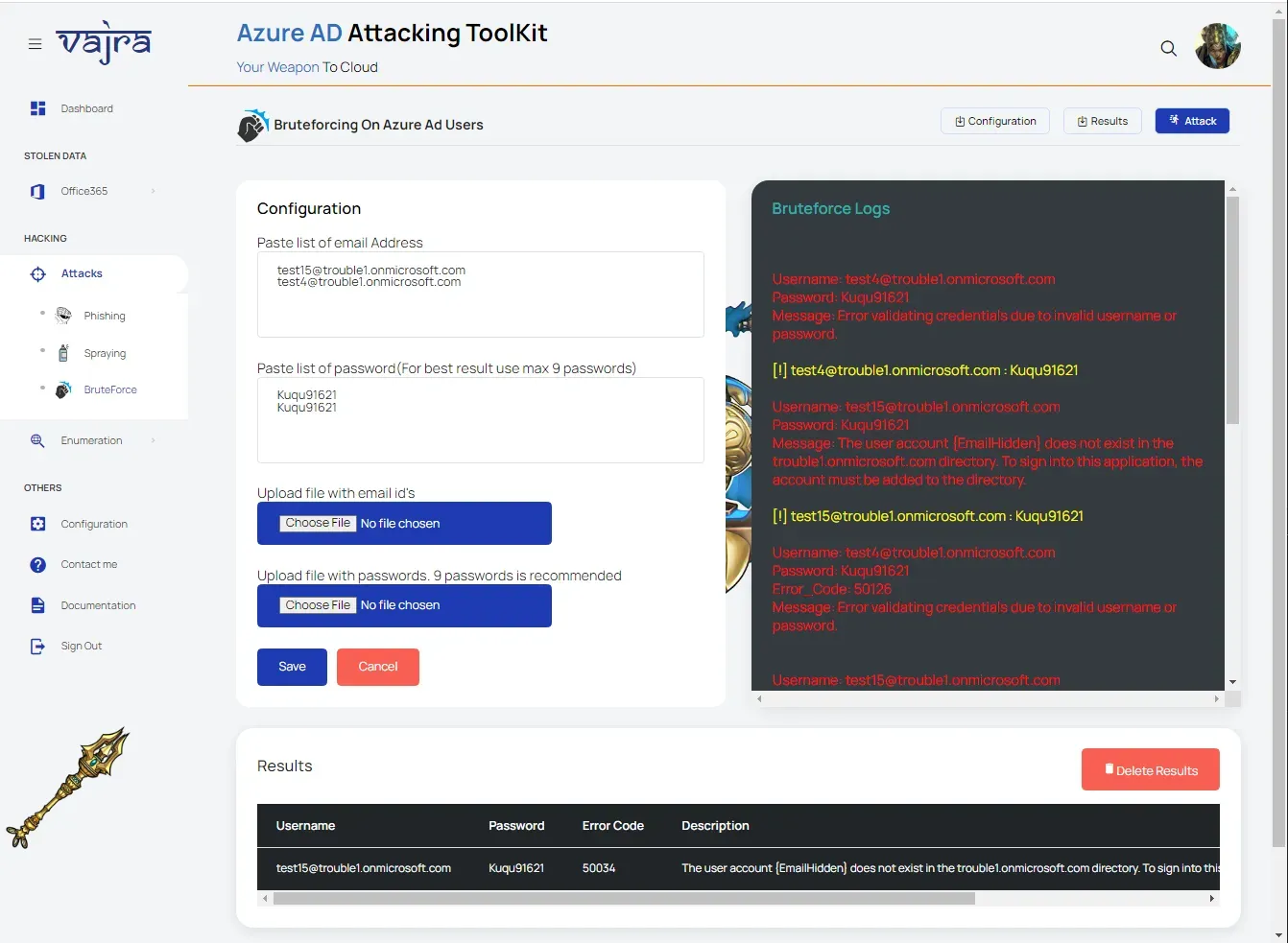Click the Description column header
Viewport: 1288px width, 943px height.
click(x=715, y=826)
